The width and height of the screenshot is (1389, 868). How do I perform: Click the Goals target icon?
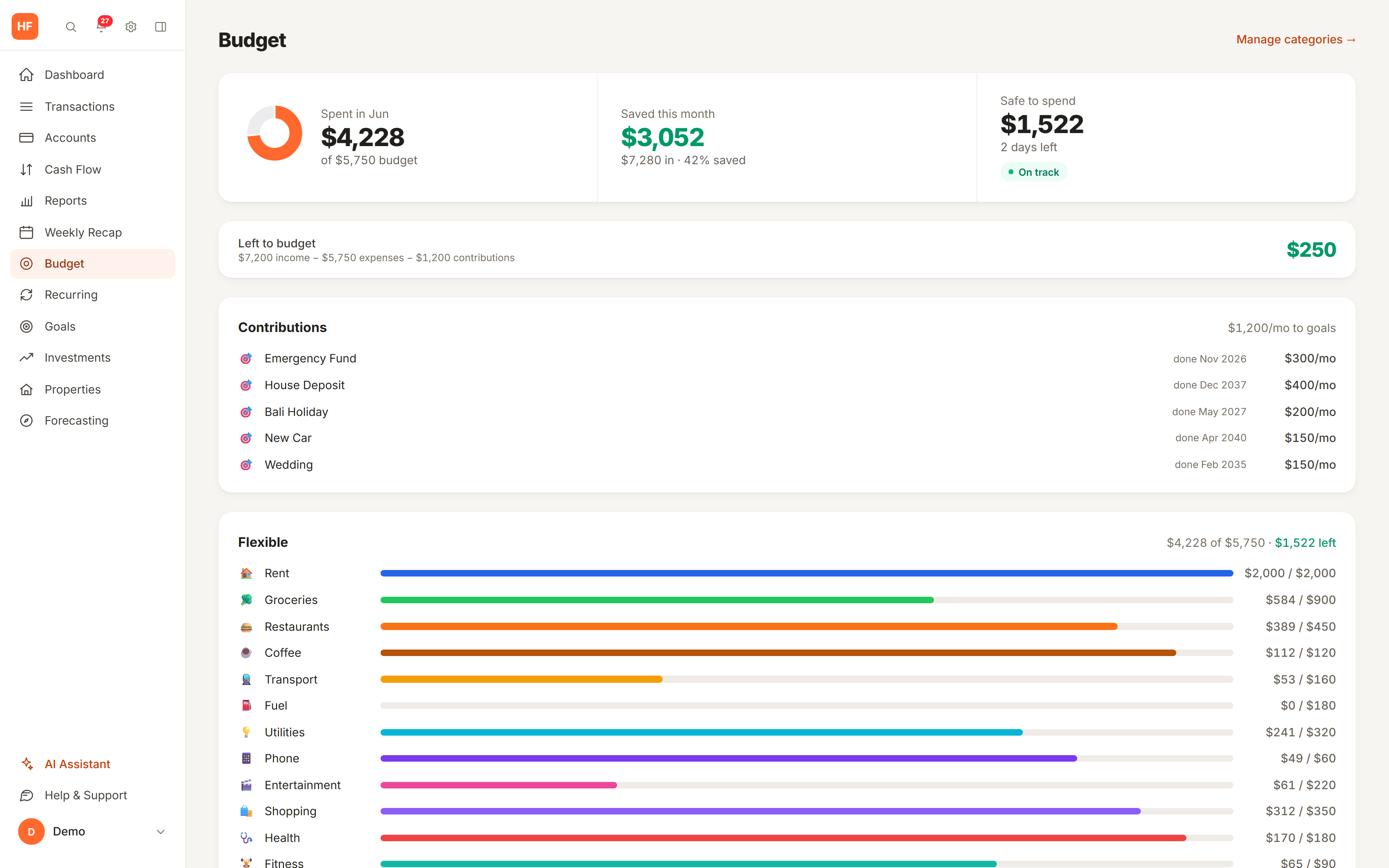click(x=26, y=327)
